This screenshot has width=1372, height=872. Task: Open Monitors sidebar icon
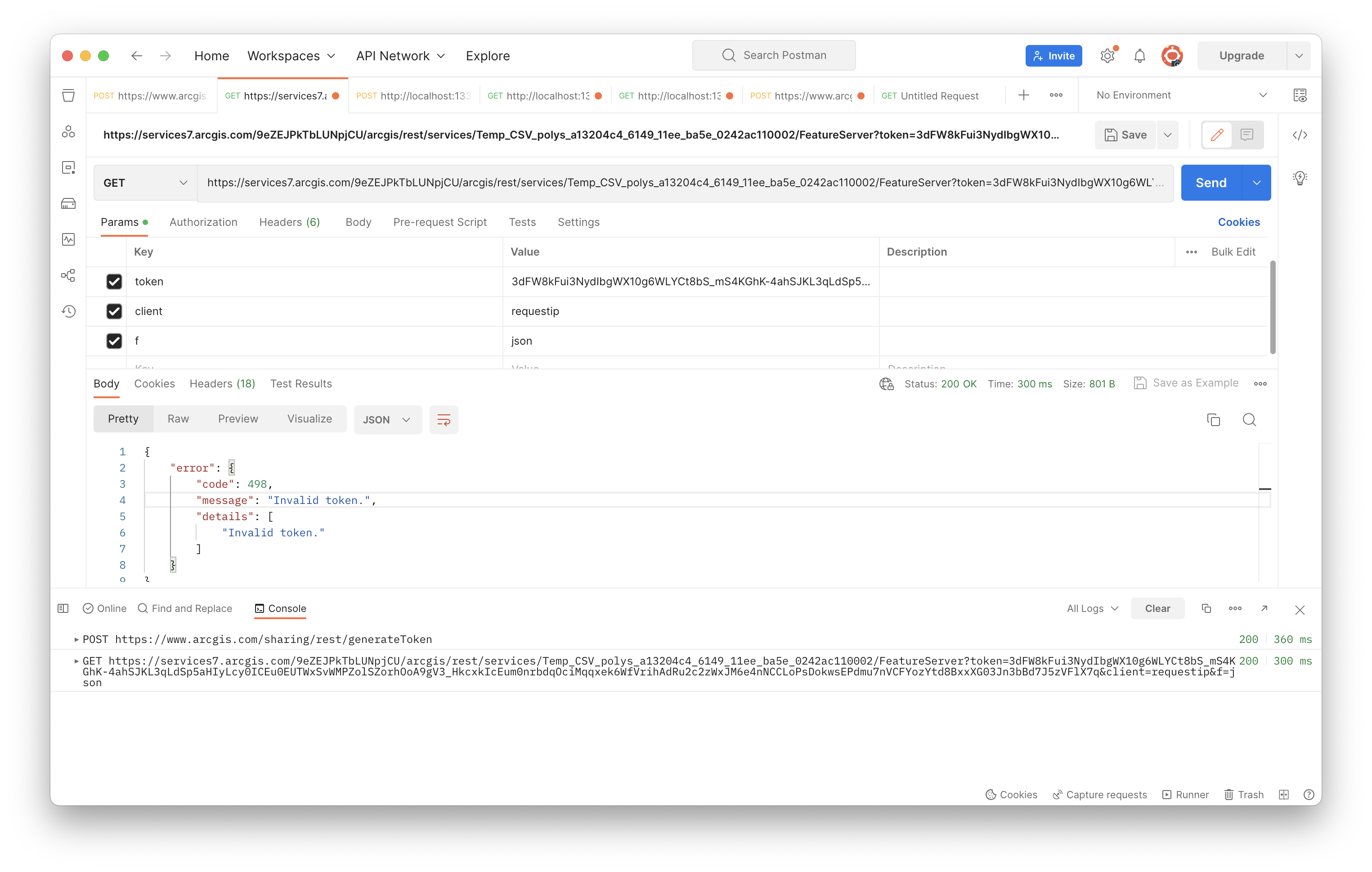pyautogui.click(x=68, y=239)
